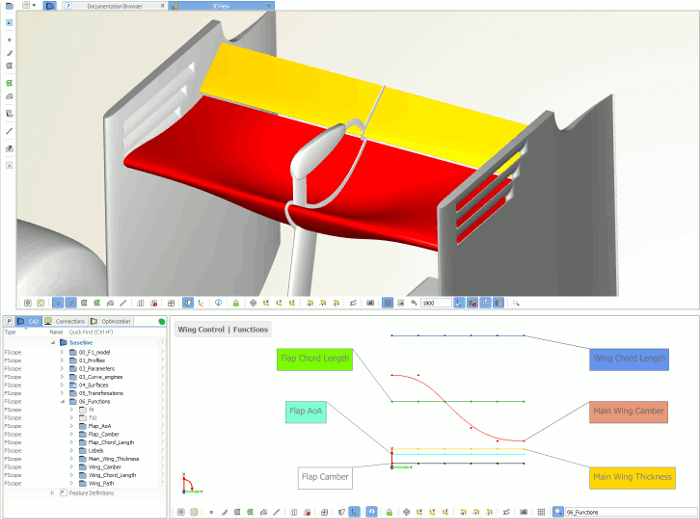The image size is (700, 519).
Task: Collapse the 06_Functions folder
Action: coord(62,402)
